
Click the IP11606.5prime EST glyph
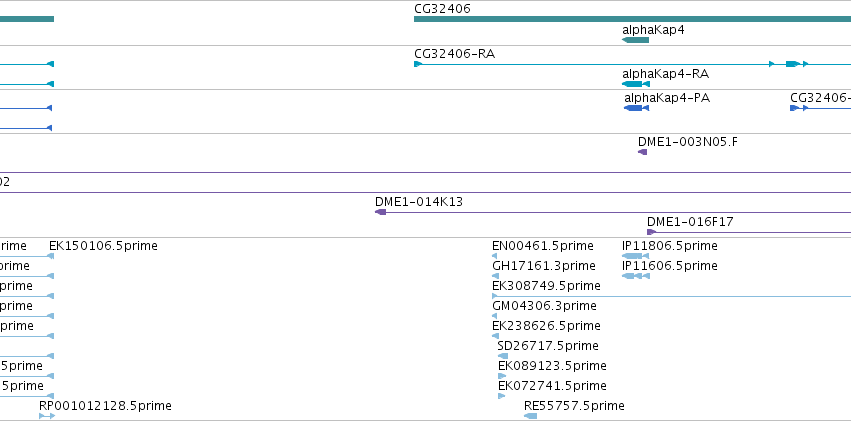pyautogui.click(x=636, y=276)
